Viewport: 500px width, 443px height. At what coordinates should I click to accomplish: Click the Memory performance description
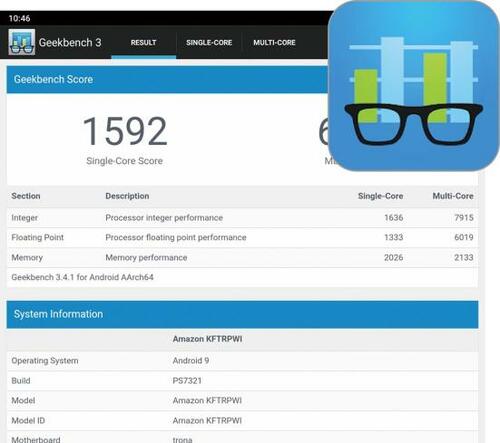point(146,258)
